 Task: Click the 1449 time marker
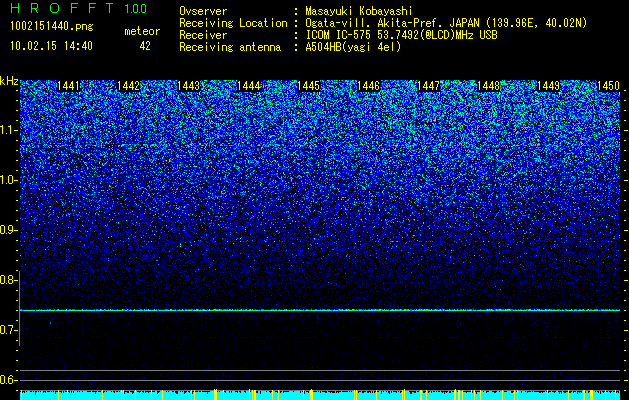(x=548, y=86)
